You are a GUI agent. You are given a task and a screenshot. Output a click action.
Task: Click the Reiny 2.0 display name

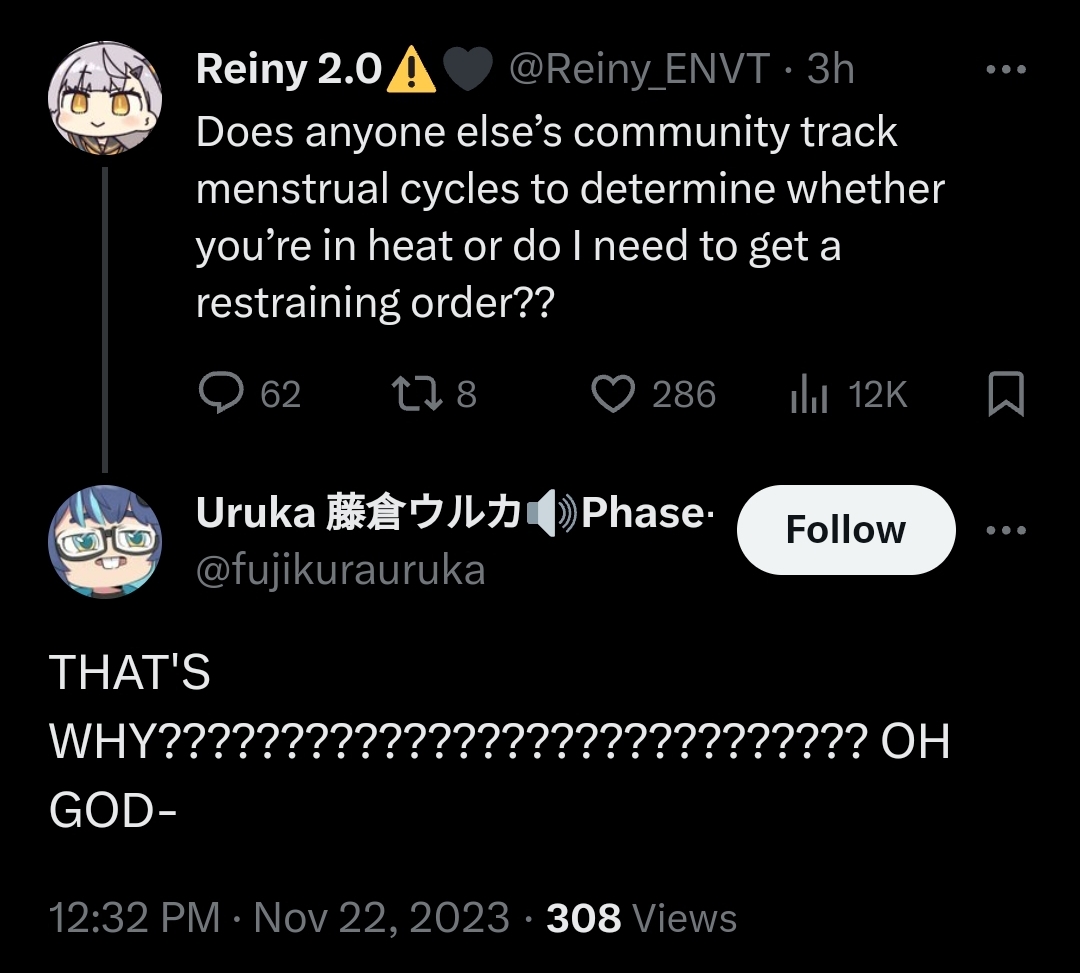(290, 69)
